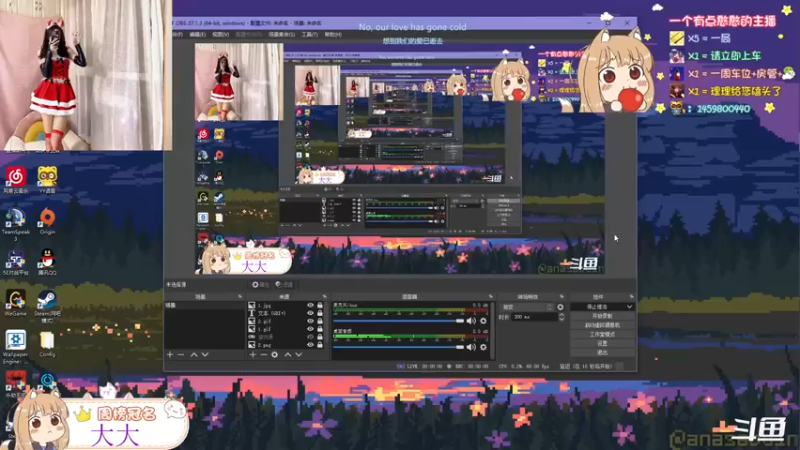Adjust the transition duration stepper arrows
800x450 pixels.
pyautogui.click(x=561, y=317)
